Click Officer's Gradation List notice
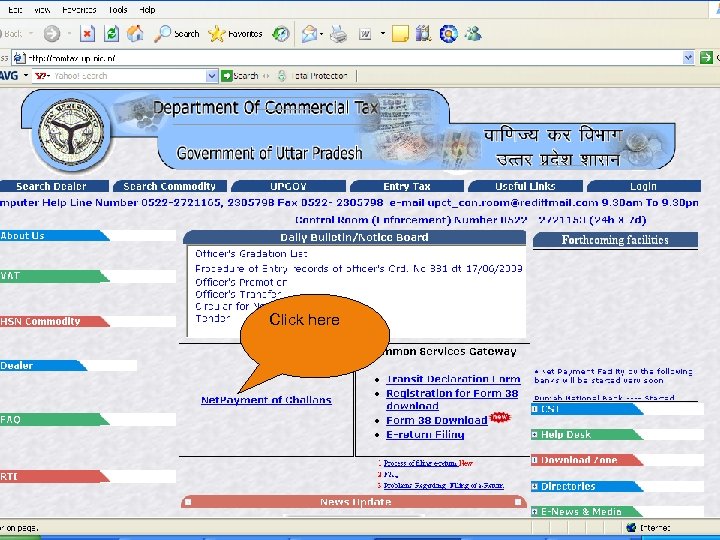The image size is (720, 540). pyautogui.click(x=251, y=253)
